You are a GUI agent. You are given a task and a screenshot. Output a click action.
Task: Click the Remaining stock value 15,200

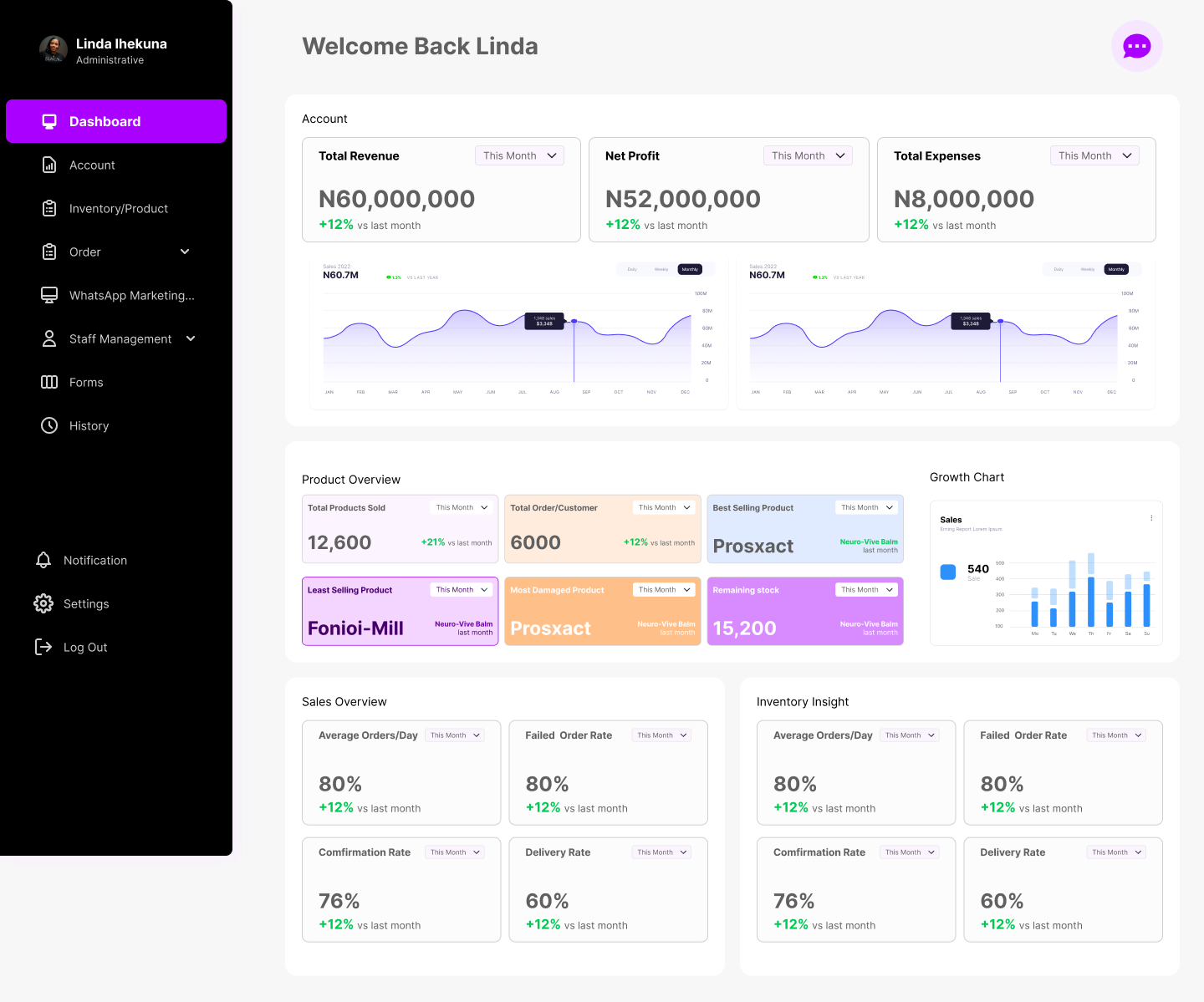744,628
